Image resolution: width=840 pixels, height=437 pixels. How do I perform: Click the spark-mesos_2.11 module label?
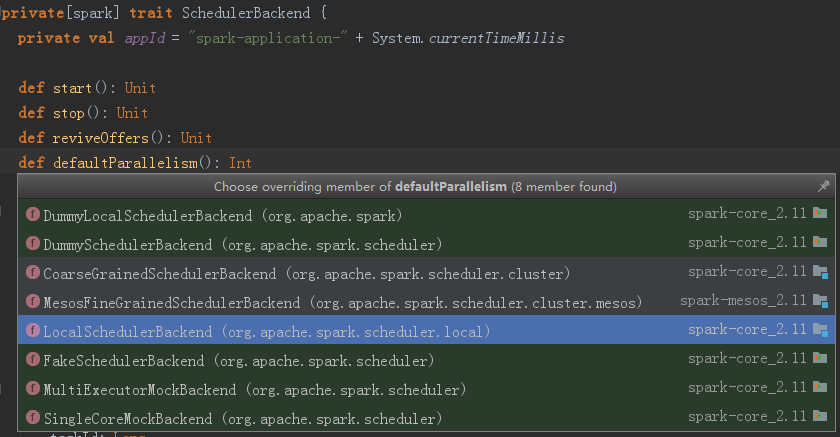coord(742,302)
